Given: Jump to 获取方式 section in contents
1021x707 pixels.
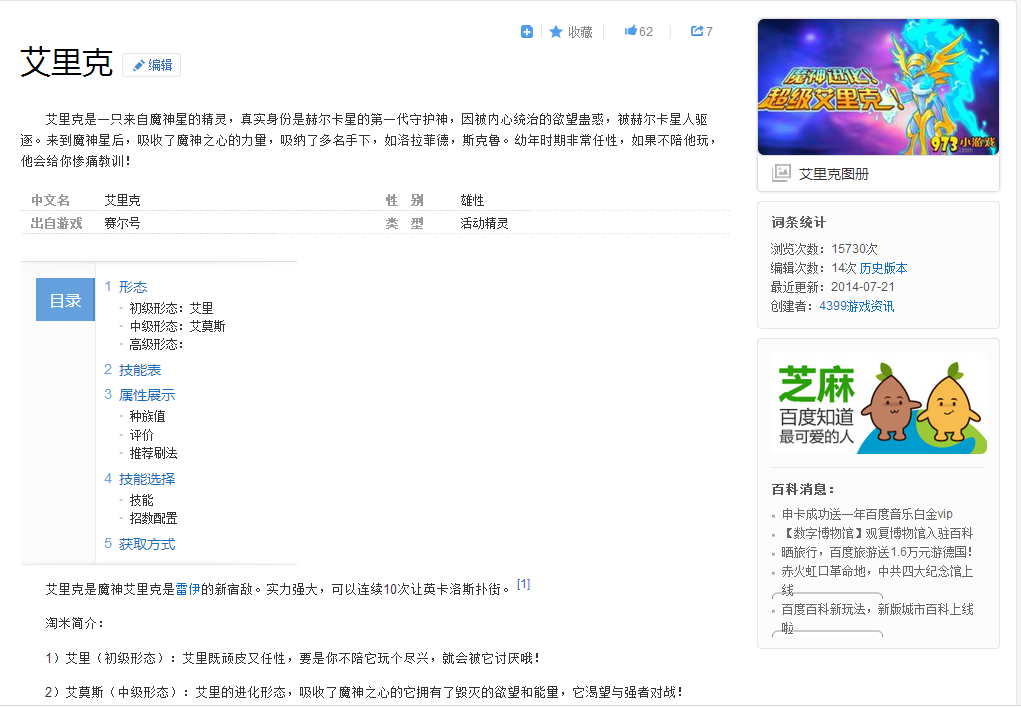Looking at the screenshot, I should (147, 544).
